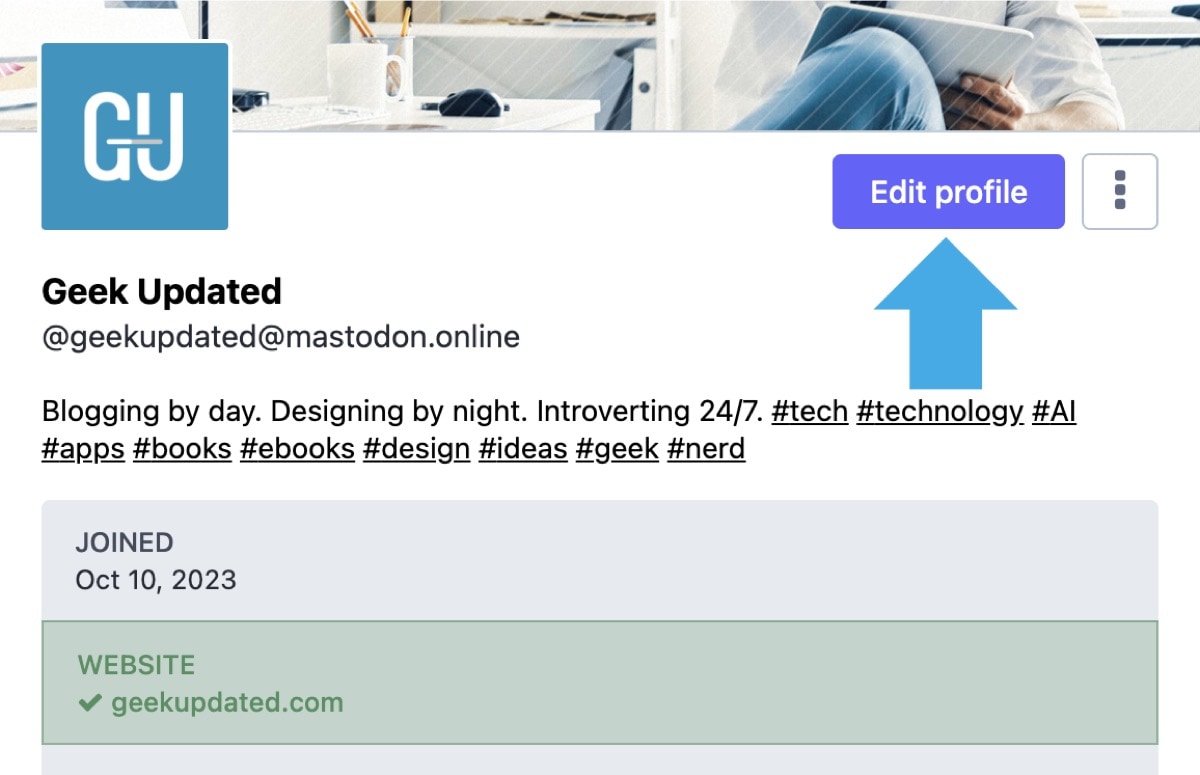1200x775 pixels.
Task: Open the #design hashtag link
Action: (x=416, y=449)
